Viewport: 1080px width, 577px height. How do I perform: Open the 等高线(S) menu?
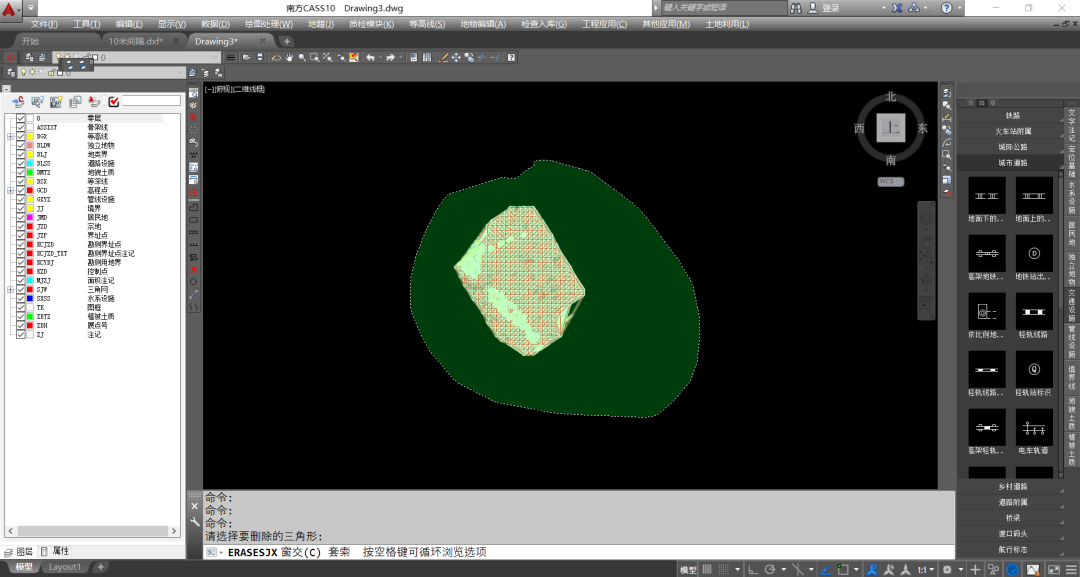tap(427, 24)
